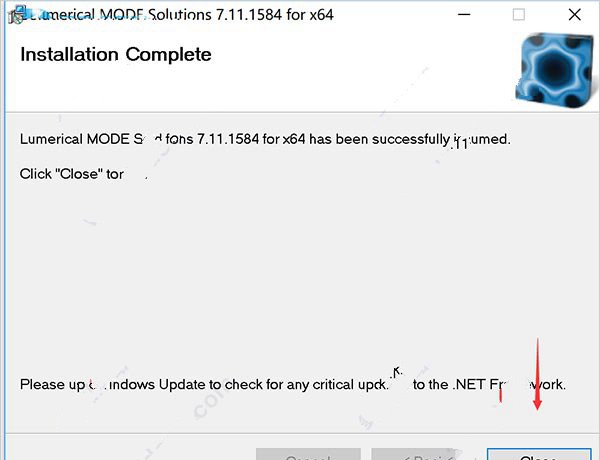The height and width of the screenshot is (460, 600).
Task: Click the x64 text in the message line
Action: coord(294,139)
